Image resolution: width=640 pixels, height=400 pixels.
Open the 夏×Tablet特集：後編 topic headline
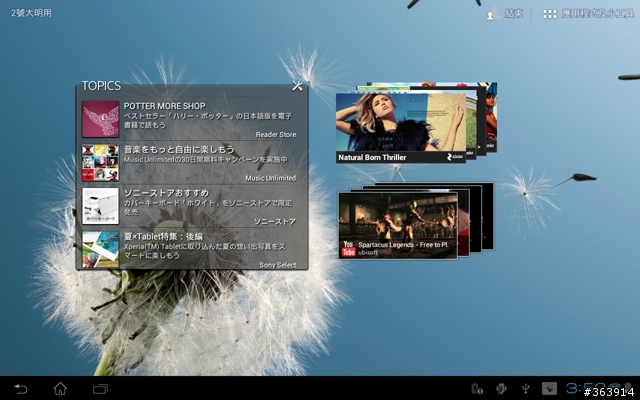(x=163, y=236)
